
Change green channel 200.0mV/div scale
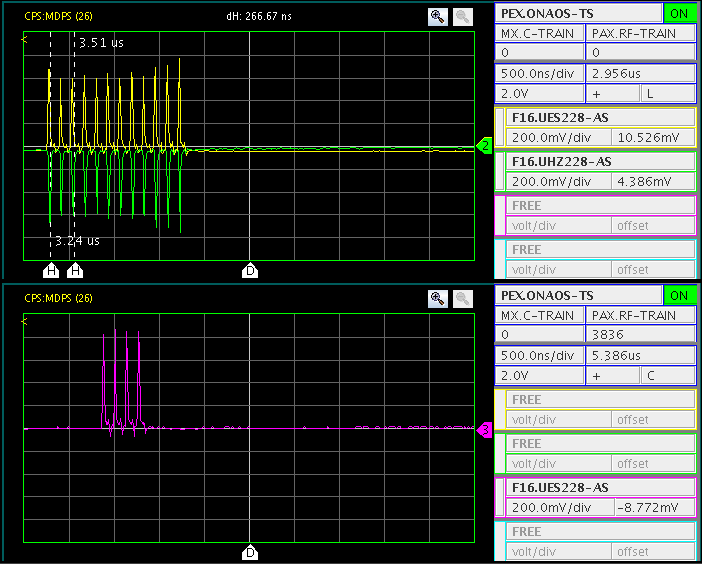click(558, 181)
